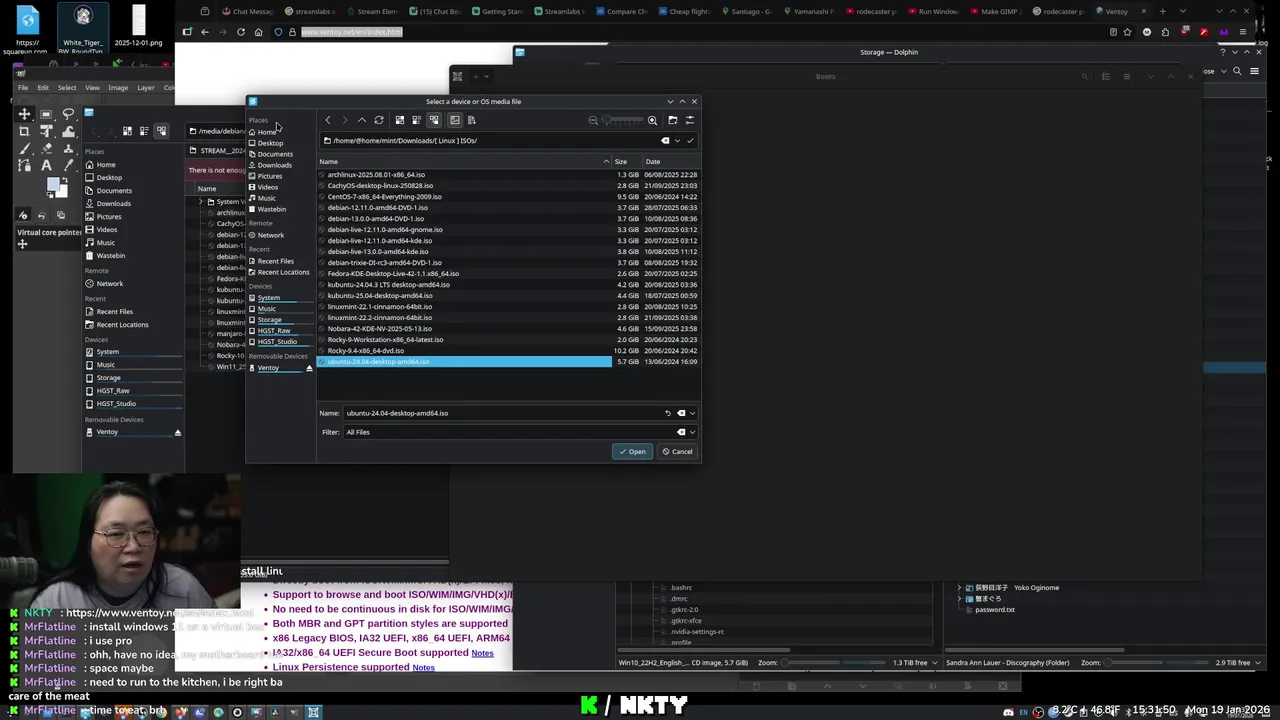The height and width of the screenshot is (720, 1280).
Task: Select Nobara-42-KDE-NV-2025-05-13.iso
Action: 380,329
